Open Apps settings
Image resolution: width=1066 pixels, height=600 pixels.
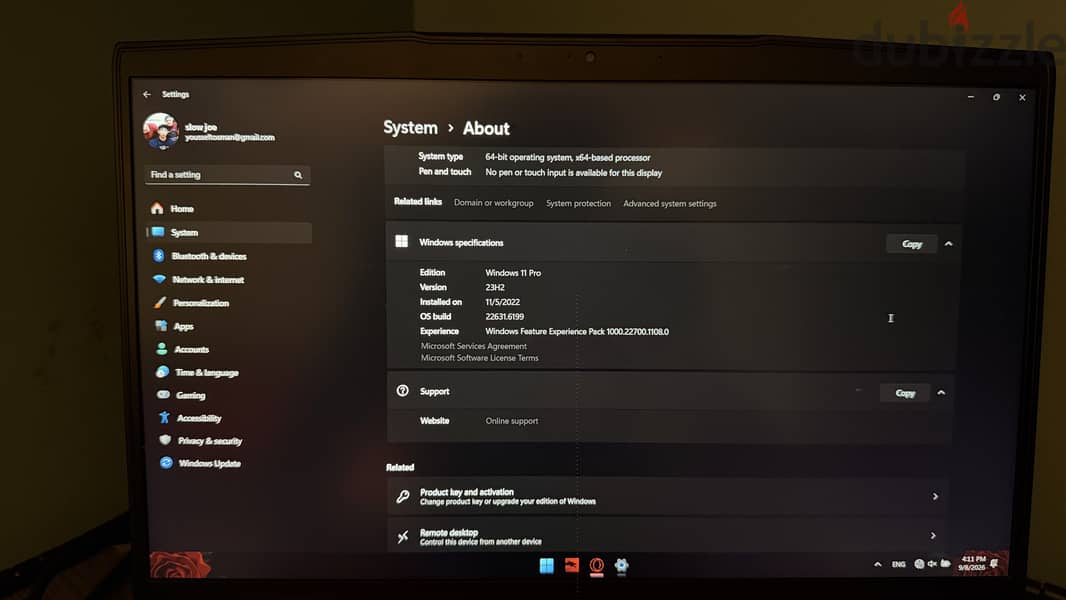click(x=229, y=326)
